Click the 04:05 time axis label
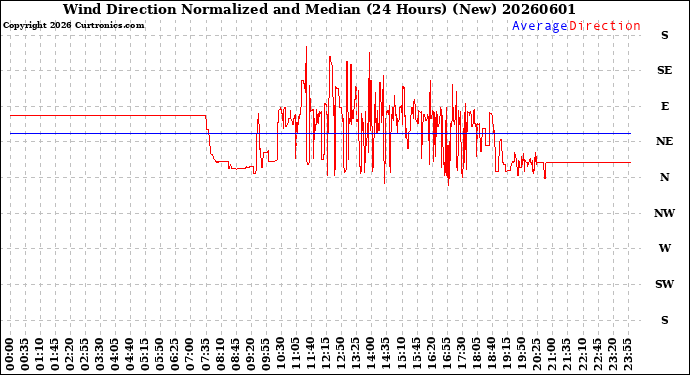Image resolution: width=690 pixels, height=375 pixels. coord(115,355)
